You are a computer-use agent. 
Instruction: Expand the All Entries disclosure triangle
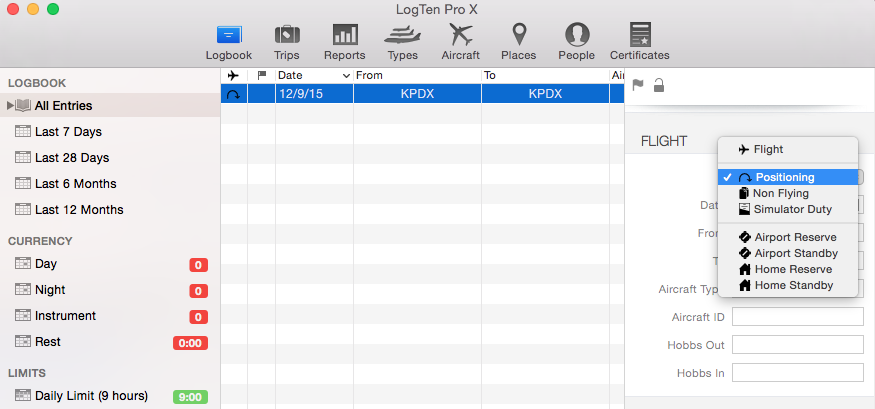tap(9, 105)
